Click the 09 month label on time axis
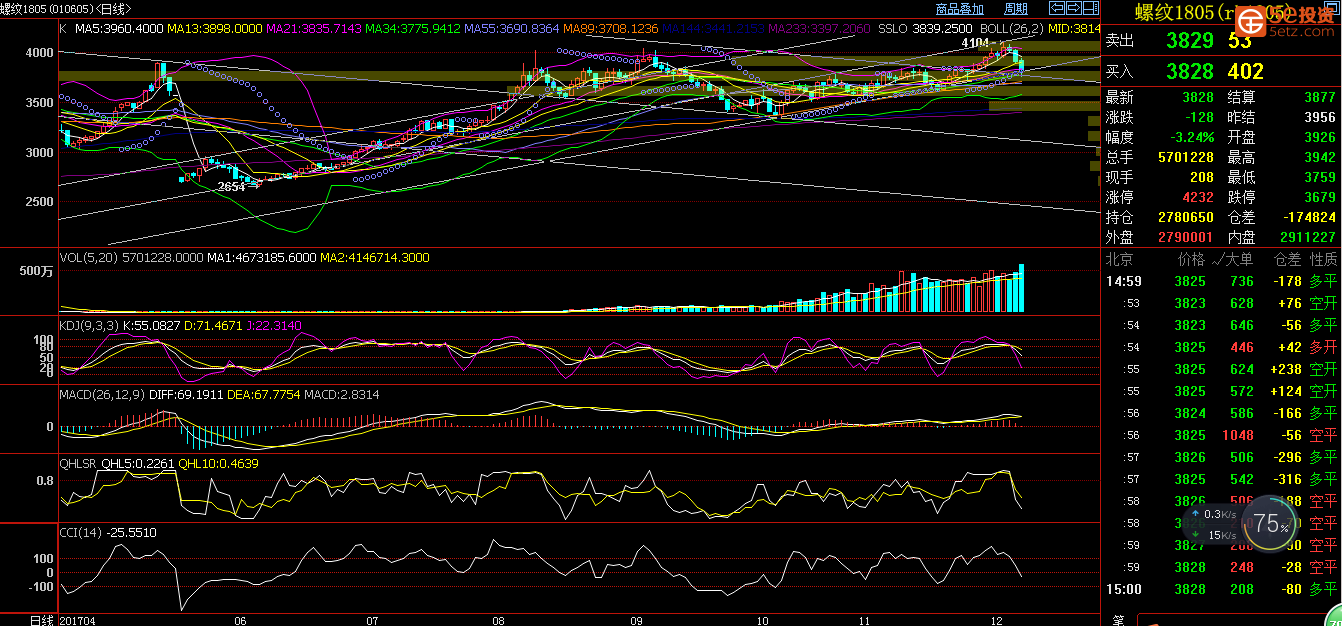1342x626 pixels. (x=636, y=620)
